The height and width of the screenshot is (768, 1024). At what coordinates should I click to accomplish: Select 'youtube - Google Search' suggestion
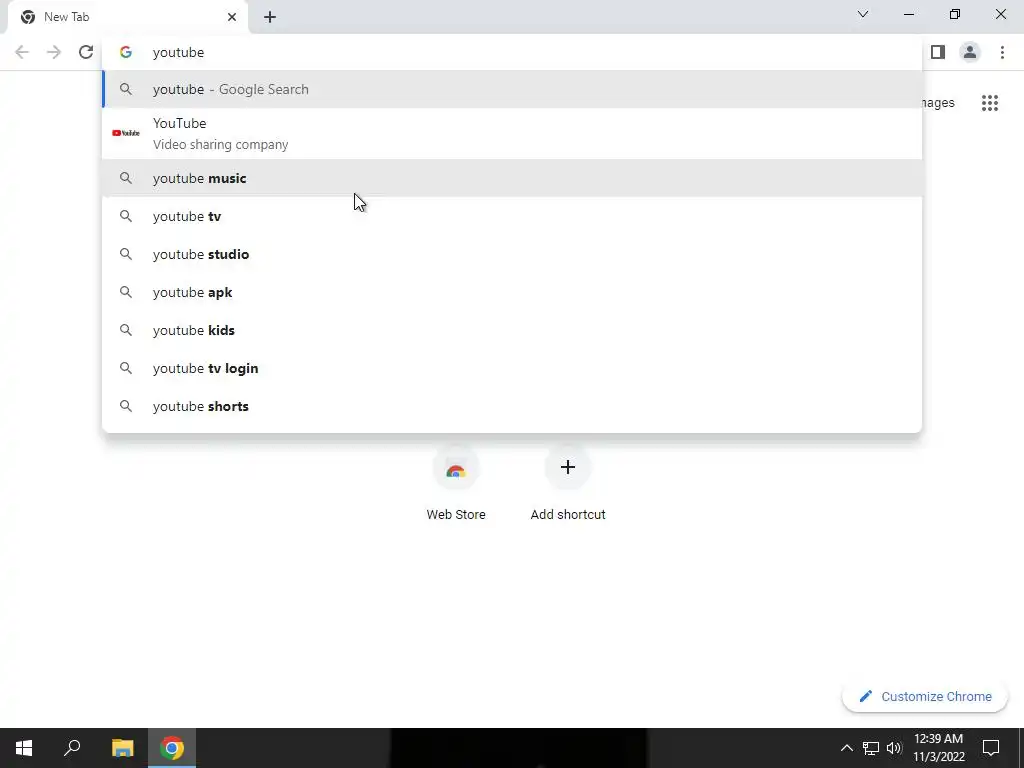click(512, 89)
